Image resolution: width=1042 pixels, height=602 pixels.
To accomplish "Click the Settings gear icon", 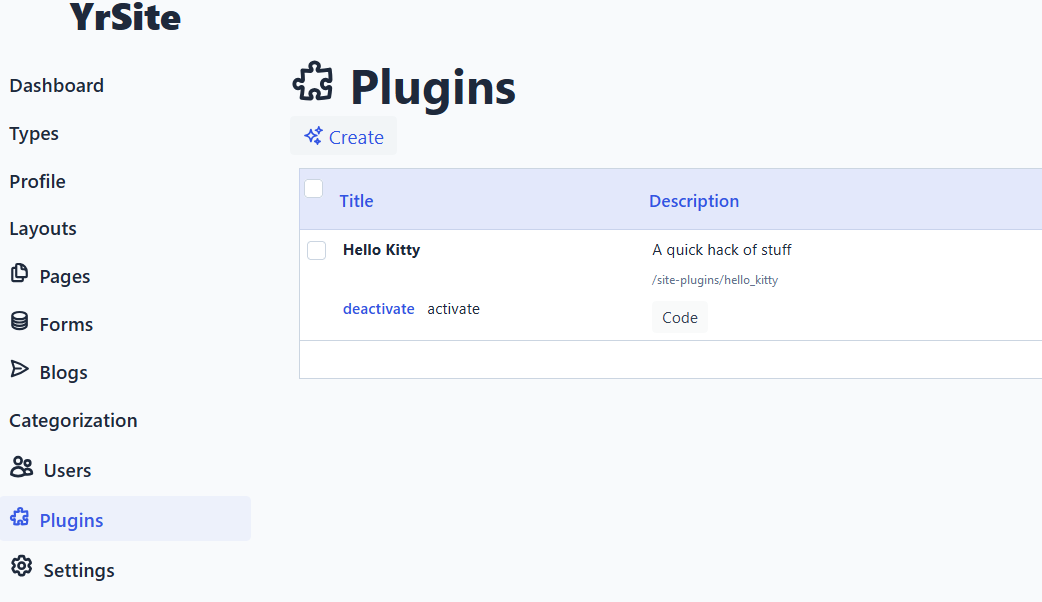I will pyautogui.click(x=21, y=567).
